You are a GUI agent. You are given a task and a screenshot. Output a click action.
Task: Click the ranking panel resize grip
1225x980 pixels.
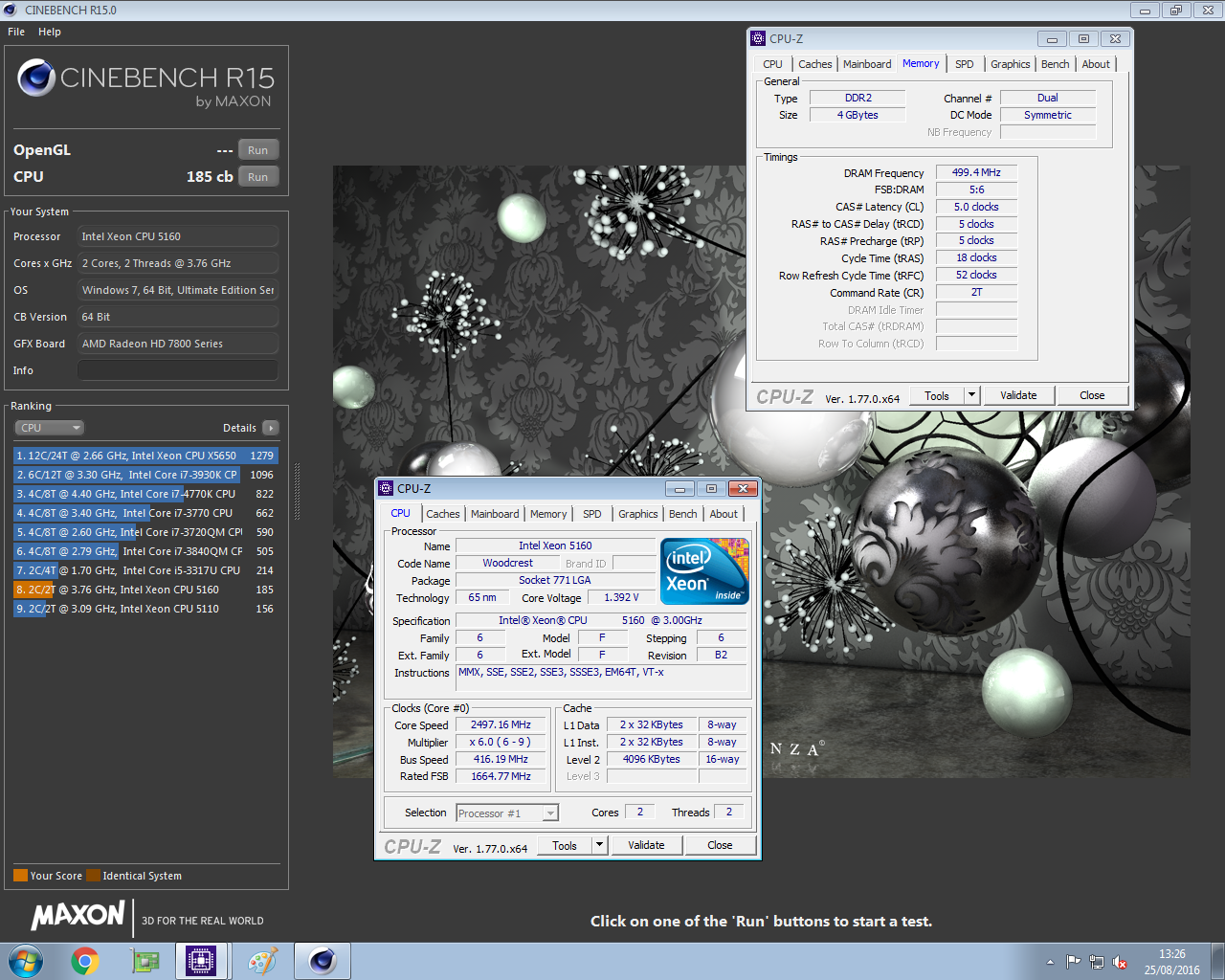[297, 490]
